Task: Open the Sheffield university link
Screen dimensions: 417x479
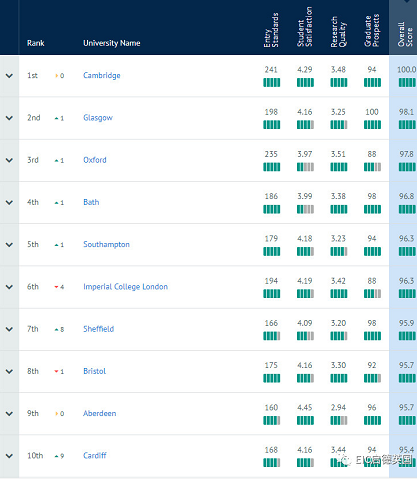Action: pos(98,329)
